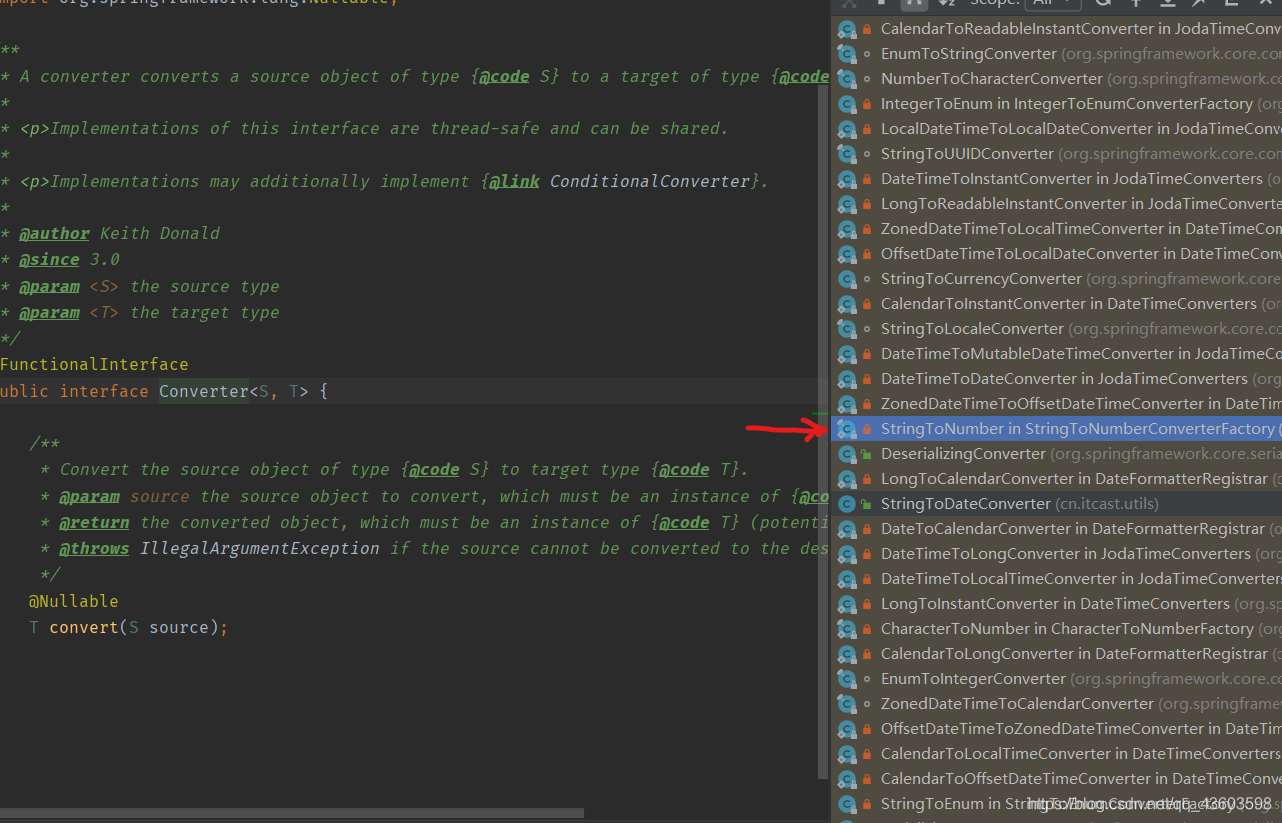Click the class icon beside CalendarToInstantConverter
1282x823 pixels.
[x=847, y=304]
